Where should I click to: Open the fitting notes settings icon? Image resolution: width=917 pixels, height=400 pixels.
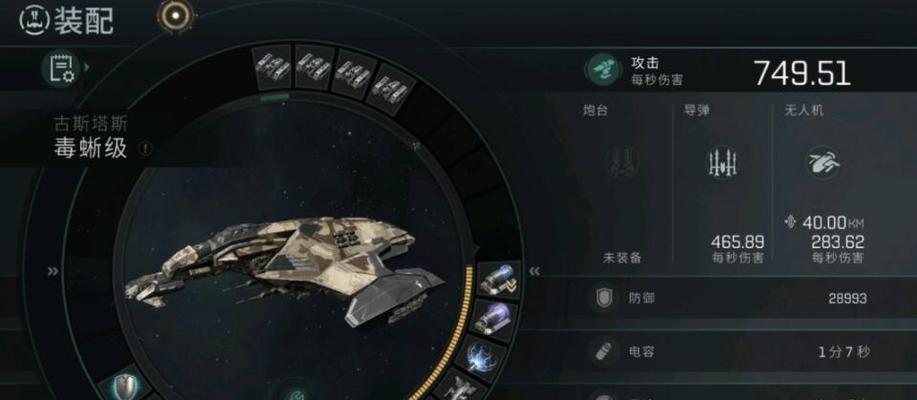(61, 68)
